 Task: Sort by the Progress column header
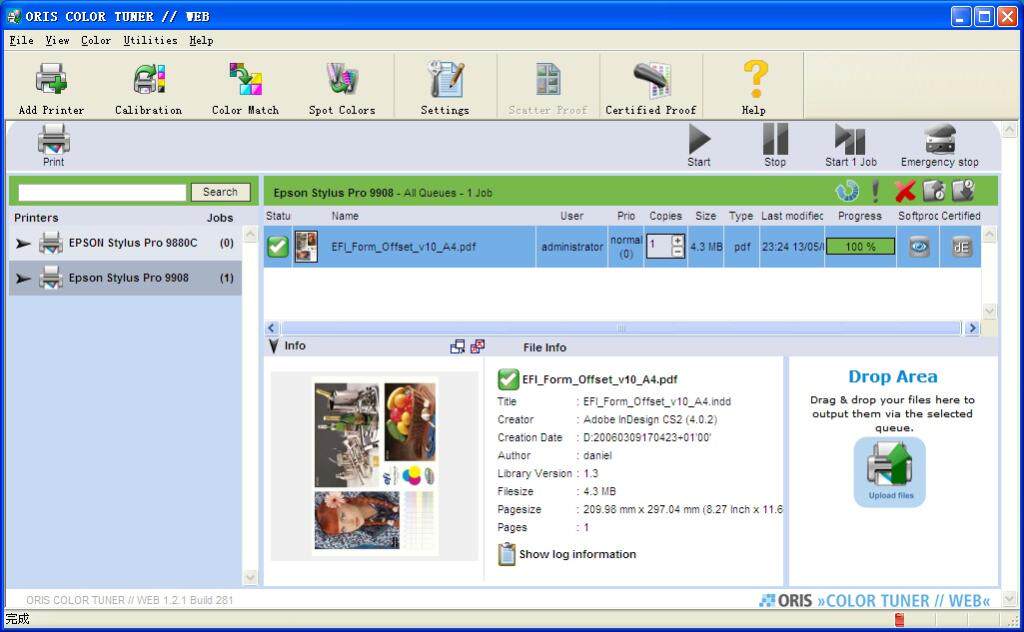point(859,216)
